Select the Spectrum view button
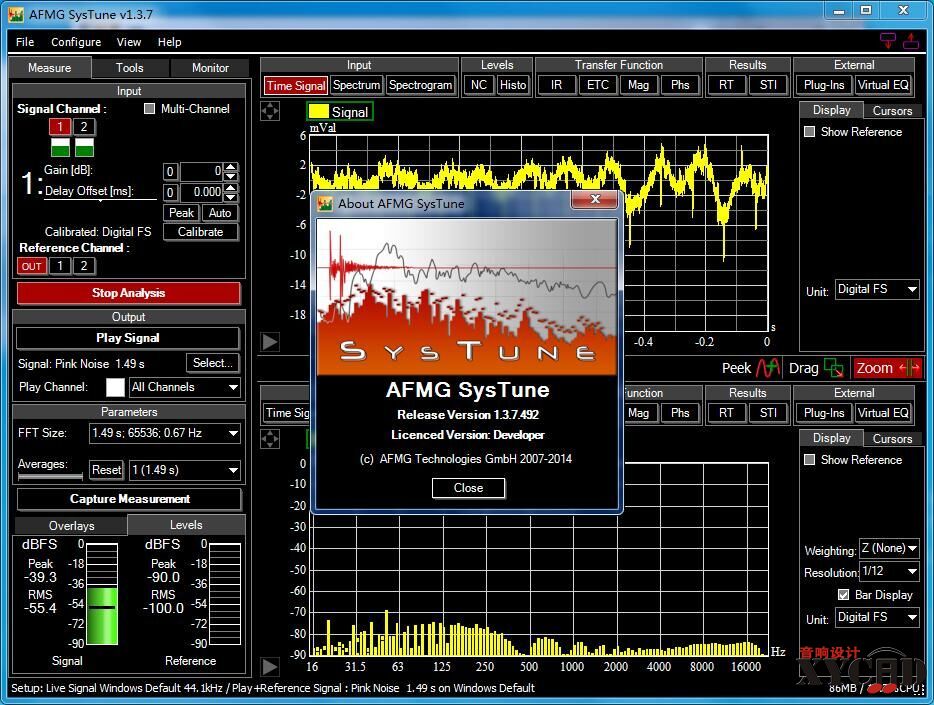Image resolution: width=934 pixels, height=705 pixels. [x=356, y=85]
